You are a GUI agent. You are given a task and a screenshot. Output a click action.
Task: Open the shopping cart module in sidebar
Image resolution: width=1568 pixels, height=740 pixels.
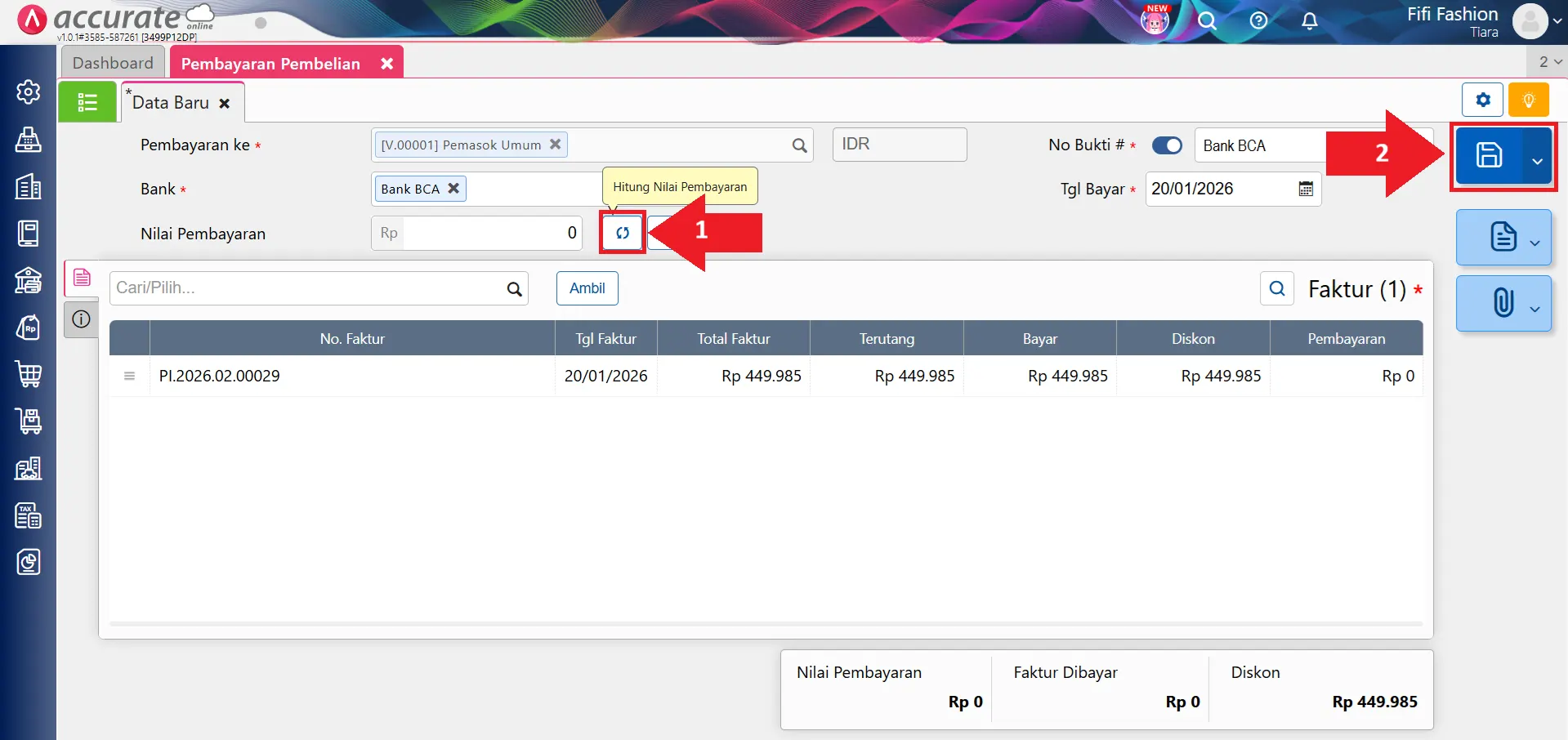point(29,374)
